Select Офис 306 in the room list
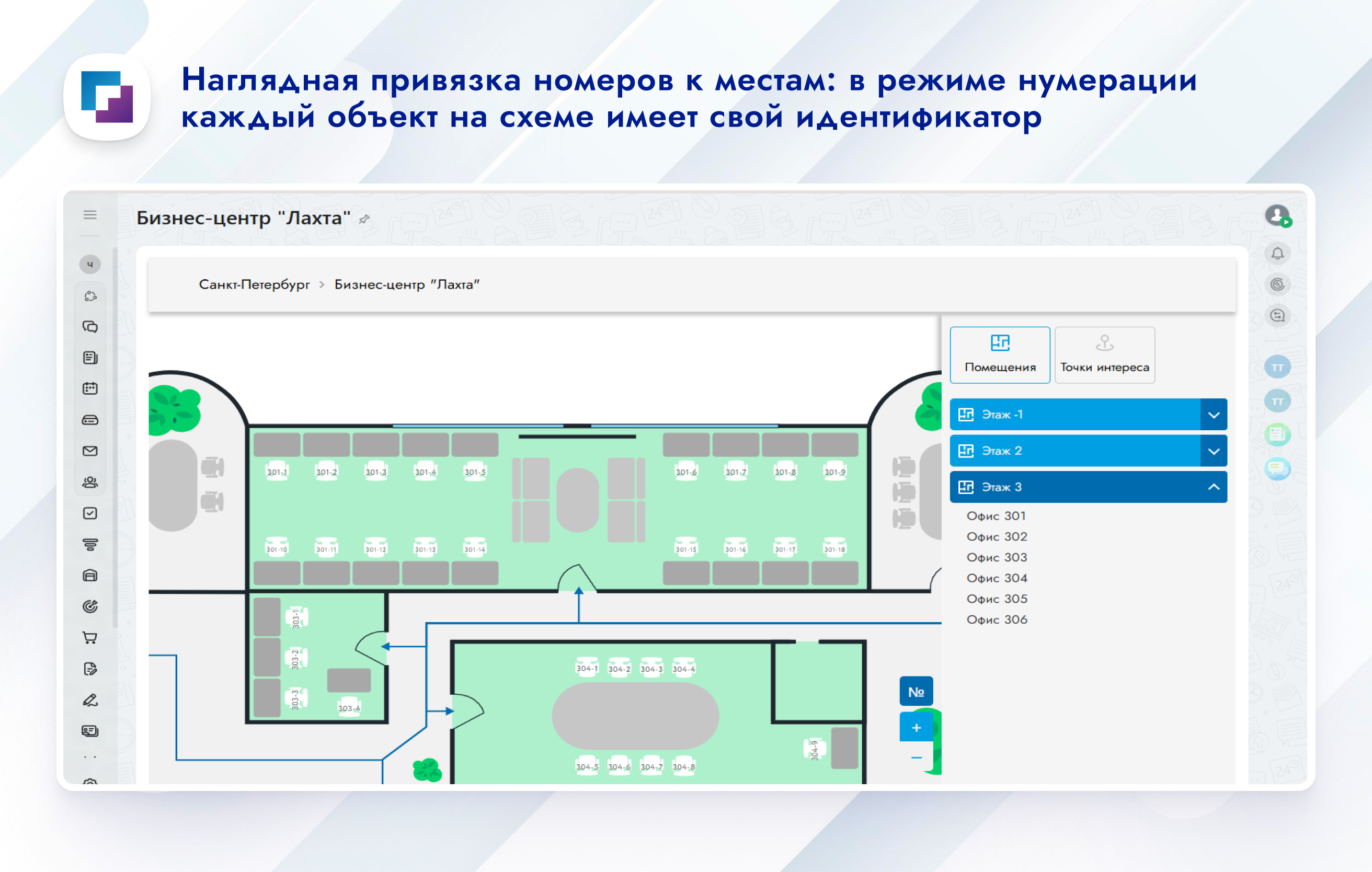Screen dimensions: 1372x872 [997, 619]
